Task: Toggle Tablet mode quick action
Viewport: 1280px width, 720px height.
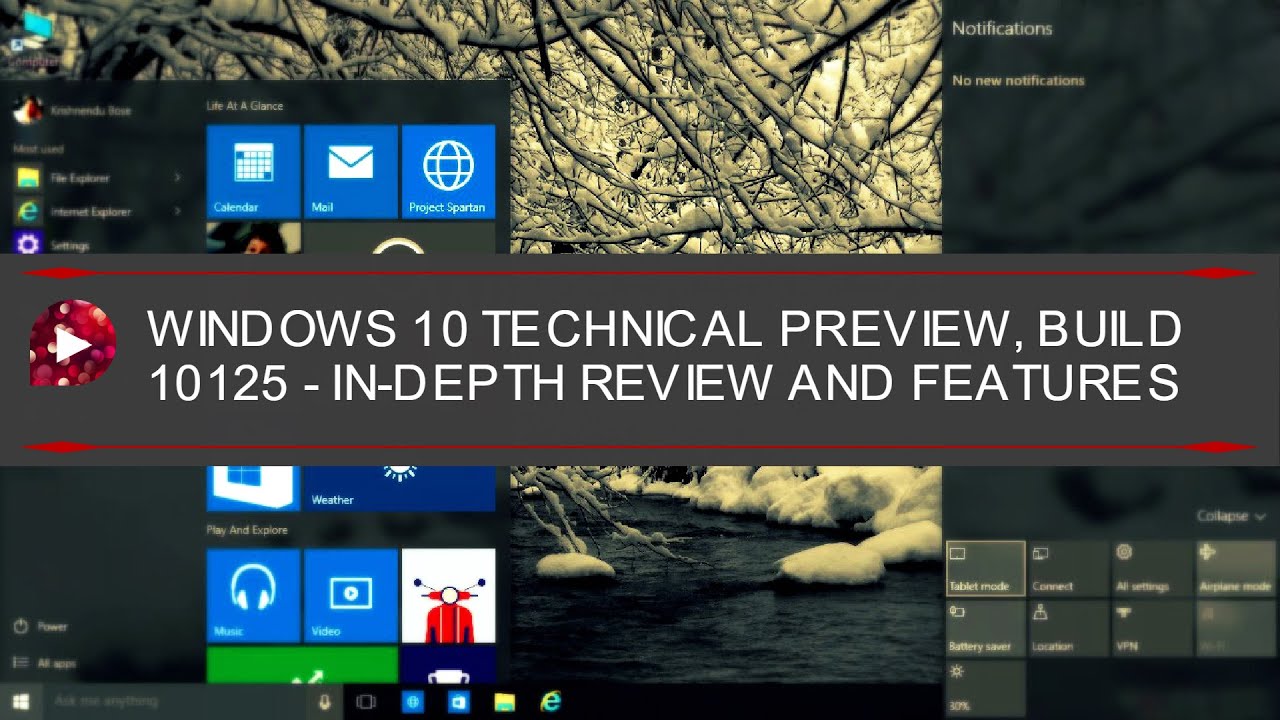Action: click(x=986, y=568)
